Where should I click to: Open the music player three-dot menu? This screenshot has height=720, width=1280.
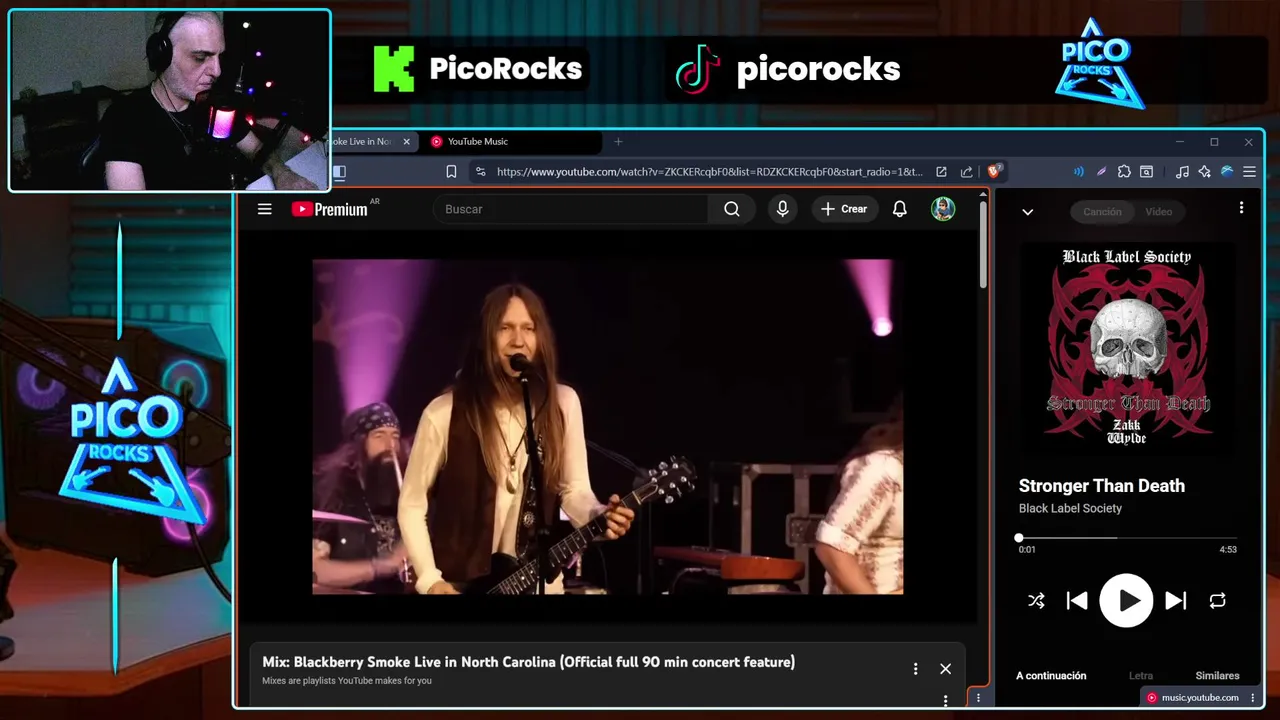[1241, 208]
